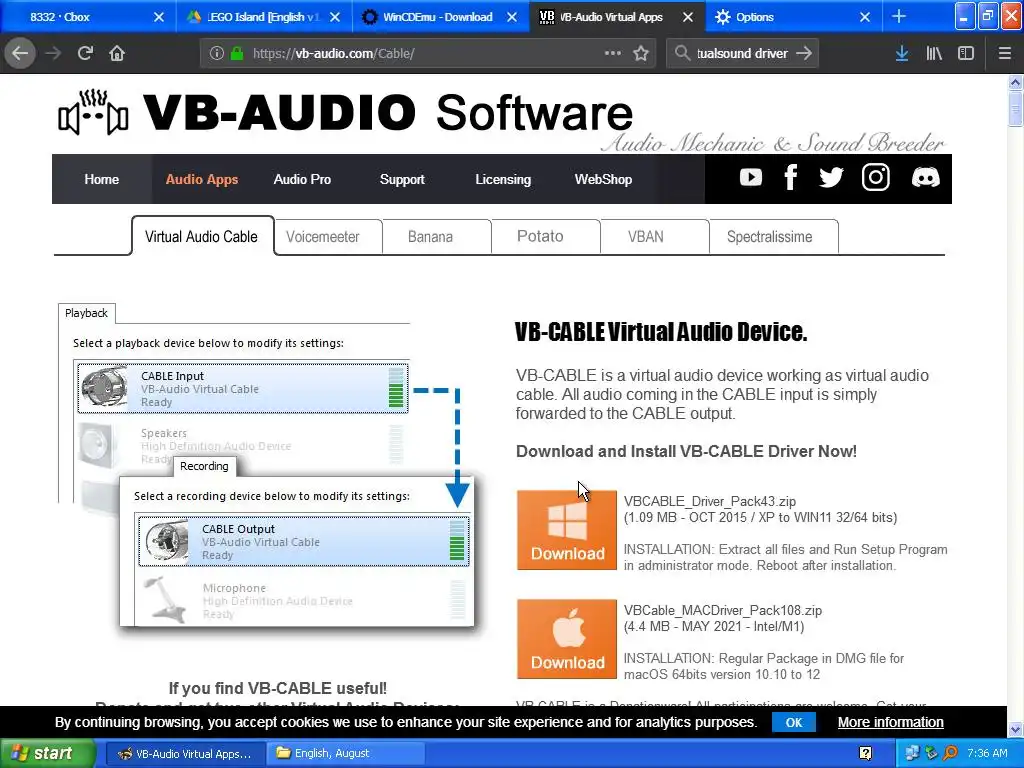
Task: Join VB-Audio Discord via its icon
Action: [x=925, y=178]
